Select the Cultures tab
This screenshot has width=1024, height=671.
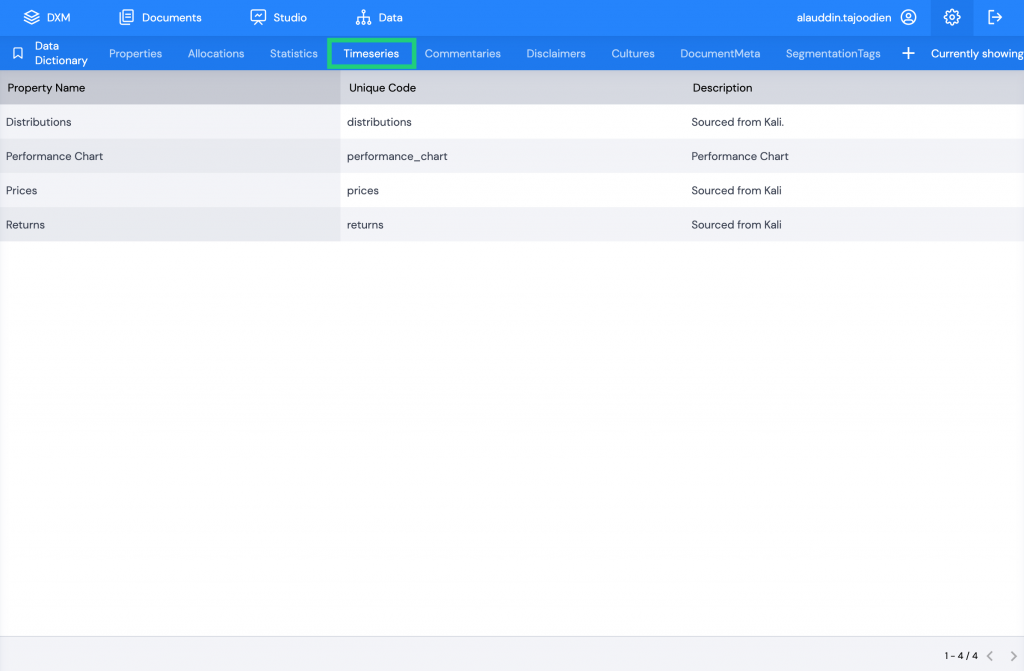point(632,53)
